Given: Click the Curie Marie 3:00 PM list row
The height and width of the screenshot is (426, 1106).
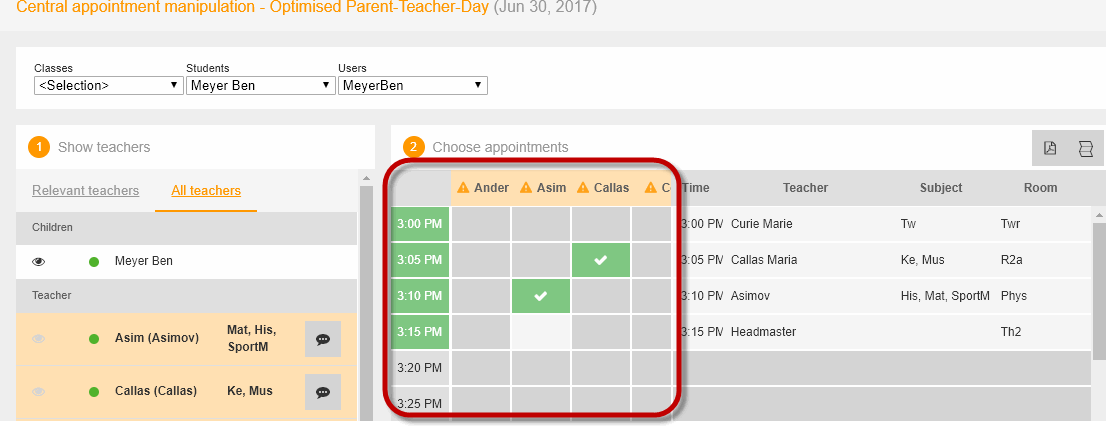Looking at the screenshot, I should click(x=884, y=224).
